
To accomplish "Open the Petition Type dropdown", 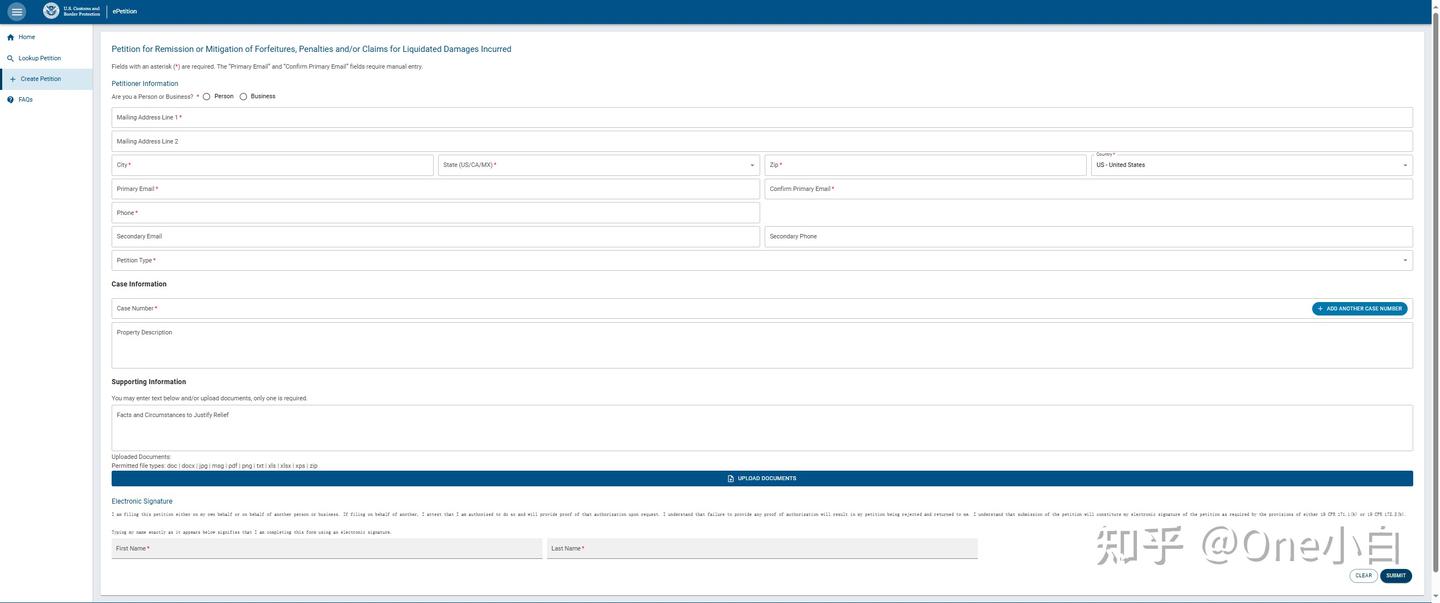I will 762,260.
